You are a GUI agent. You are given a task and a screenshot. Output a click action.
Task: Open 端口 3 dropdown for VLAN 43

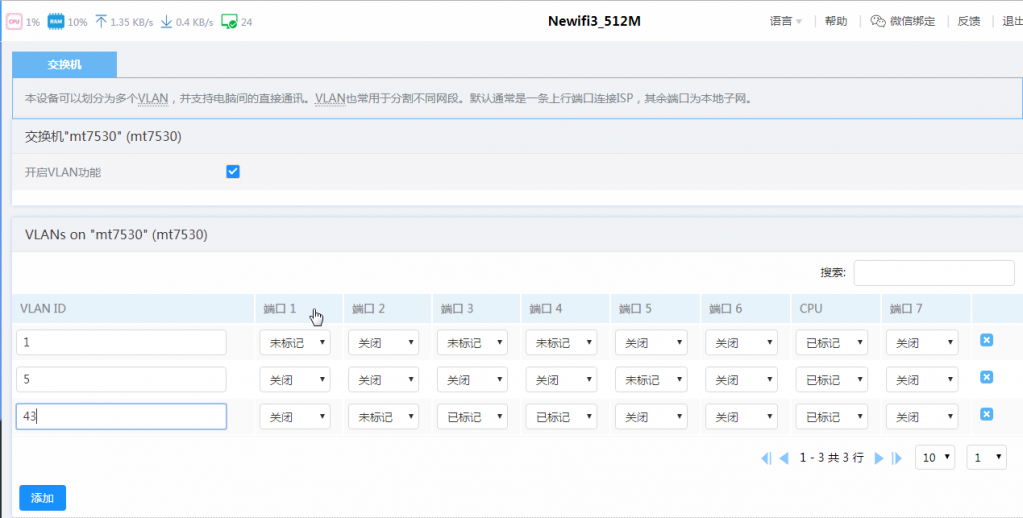472,416
